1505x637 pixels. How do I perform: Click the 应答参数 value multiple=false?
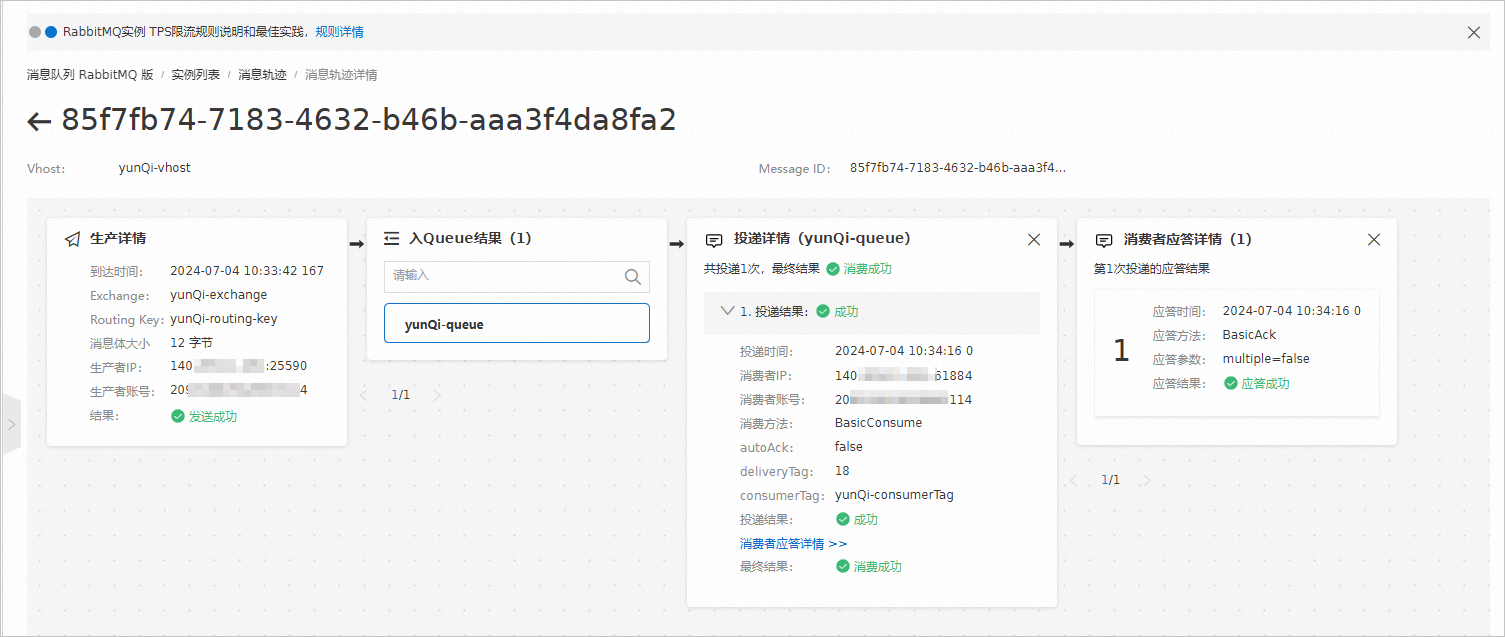1266,359
